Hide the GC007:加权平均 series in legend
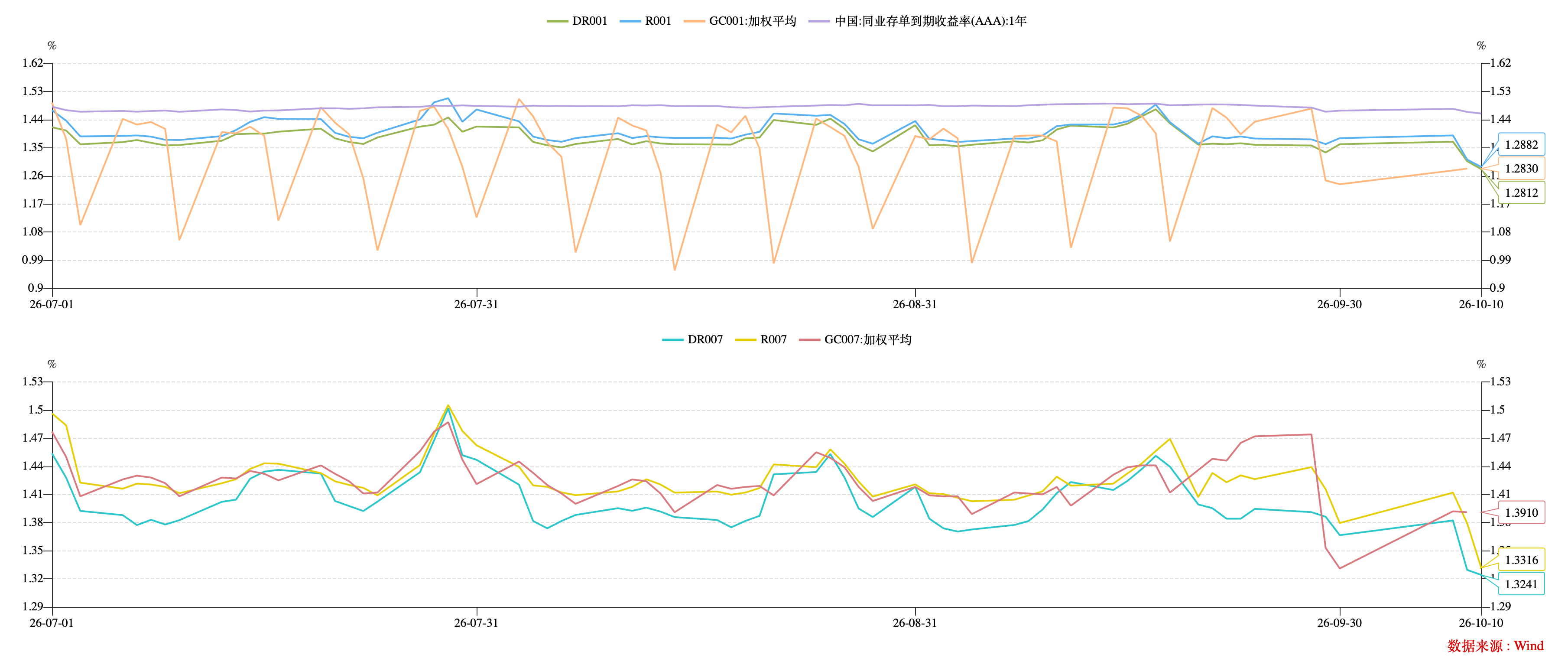Image resolution: width=1568 pixels, height=665 pixels. [x=854, y=340]
